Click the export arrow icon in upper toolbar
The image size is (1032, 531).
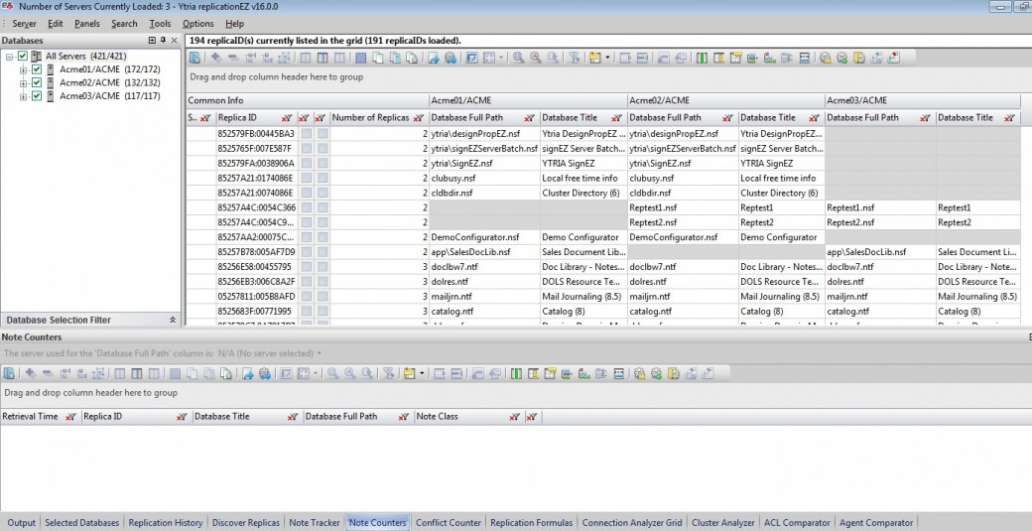(434, 57)
